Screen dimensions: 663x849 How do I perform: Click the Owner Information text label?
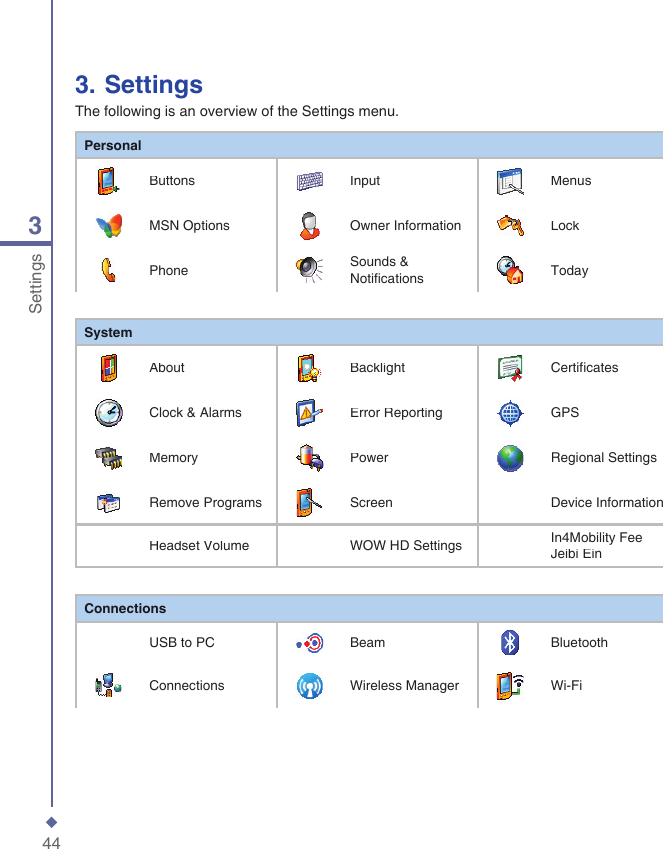click(x=405, y=226)
